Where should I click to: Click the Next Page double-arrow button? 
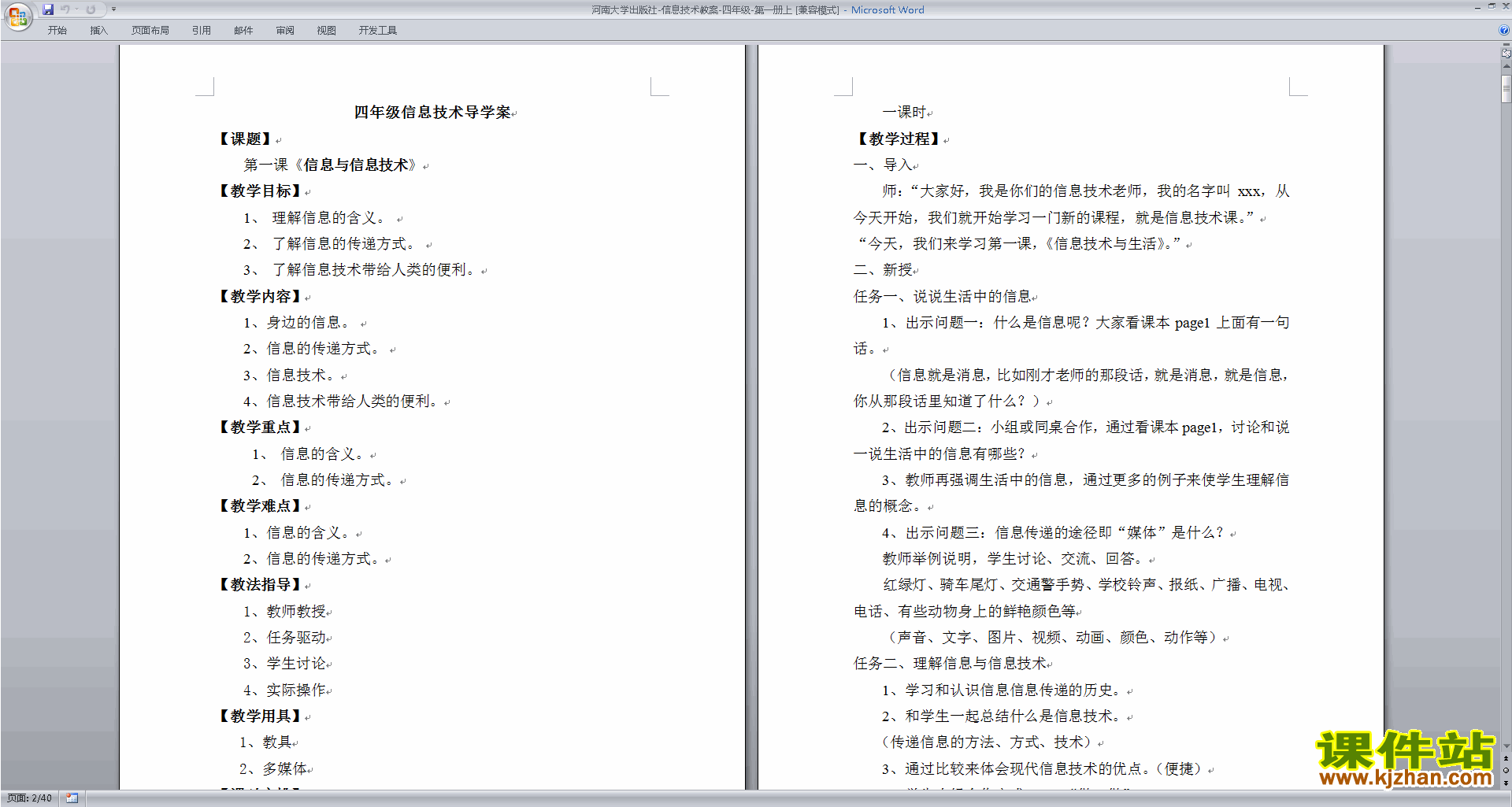pos(1506,783)
